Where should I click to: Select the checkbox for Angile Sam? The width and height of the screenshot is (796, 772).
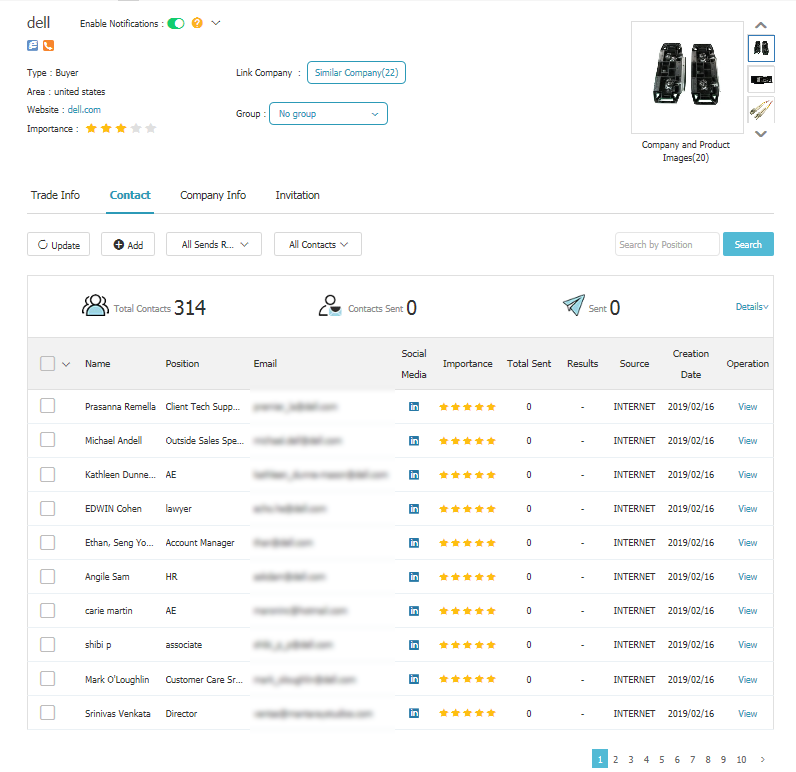[x=47, y=576]
